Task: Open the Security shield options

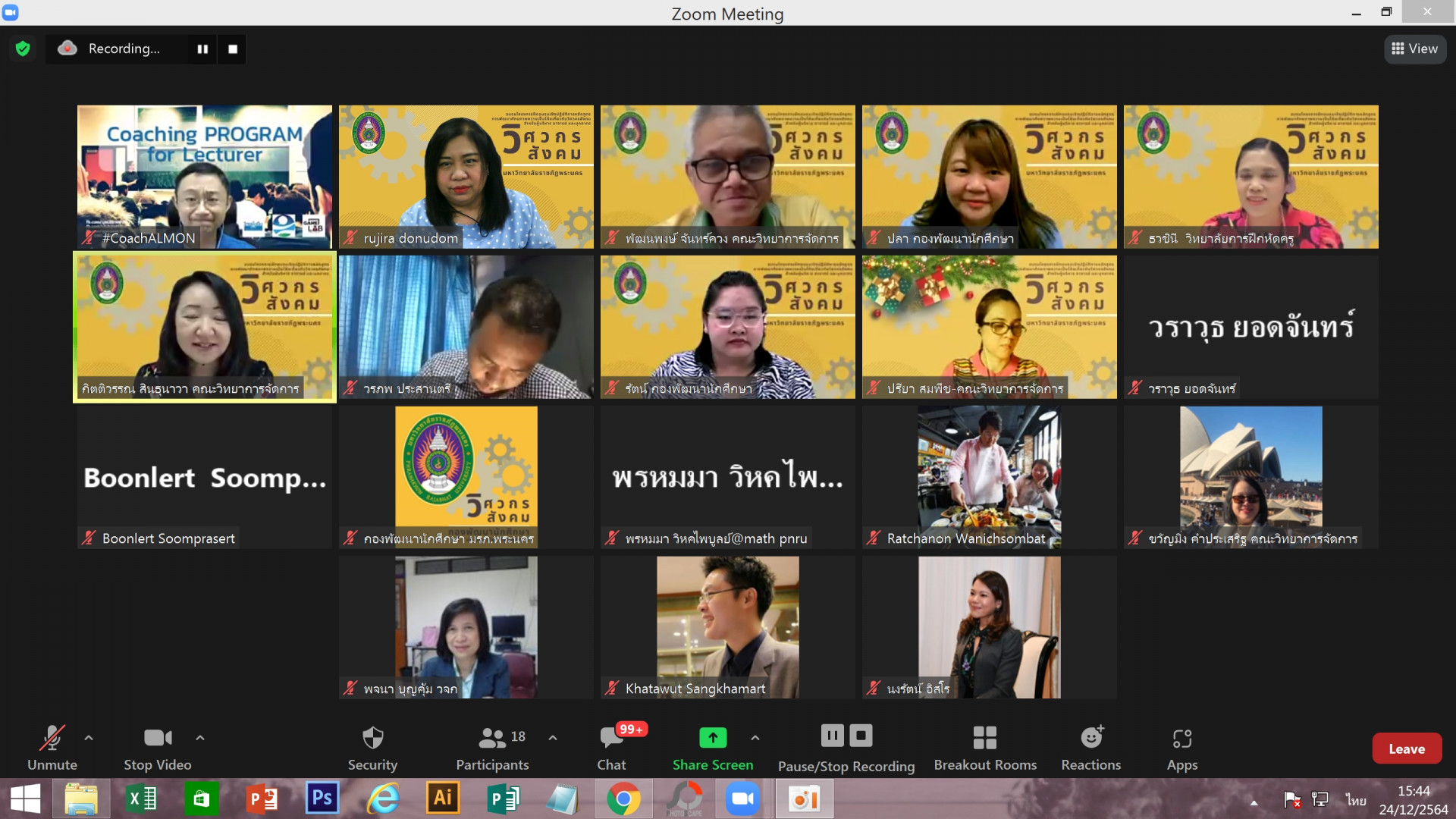Action: (372, 747)
